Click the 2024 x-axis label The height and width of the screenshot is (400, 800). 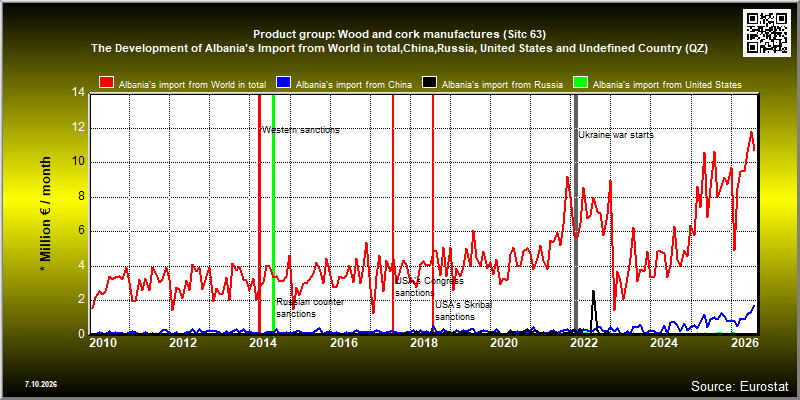tap(664, 342)
